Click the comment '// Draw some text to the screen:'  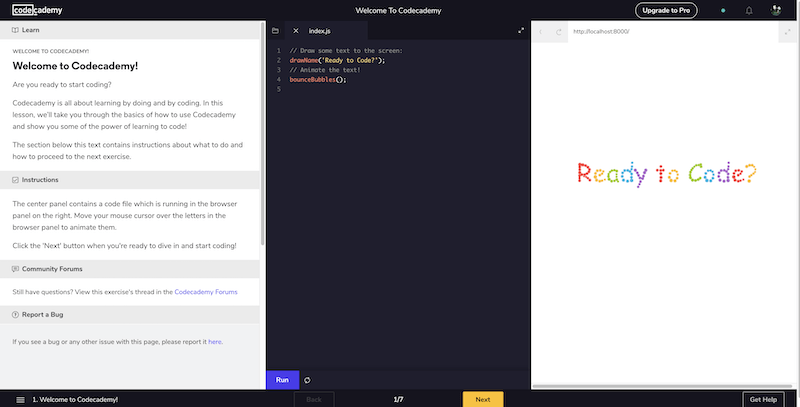[346, 50]
